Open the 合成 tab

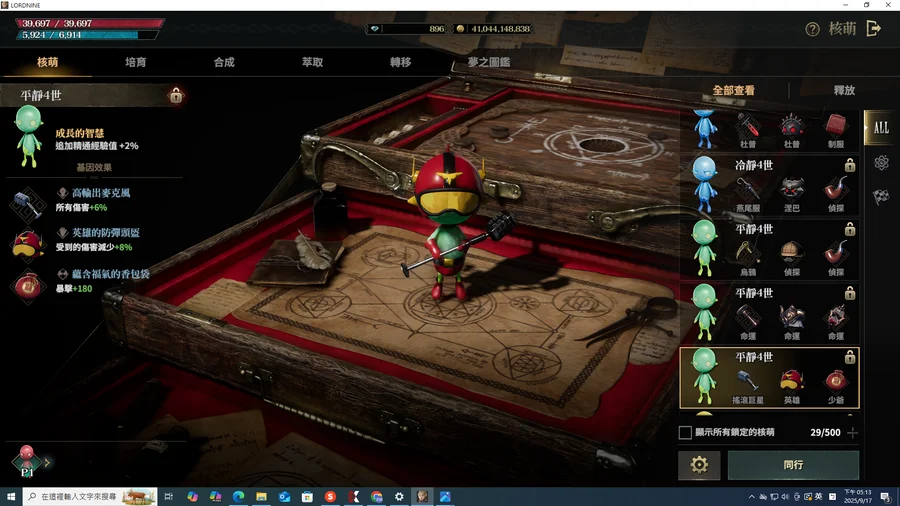[224, 62]
